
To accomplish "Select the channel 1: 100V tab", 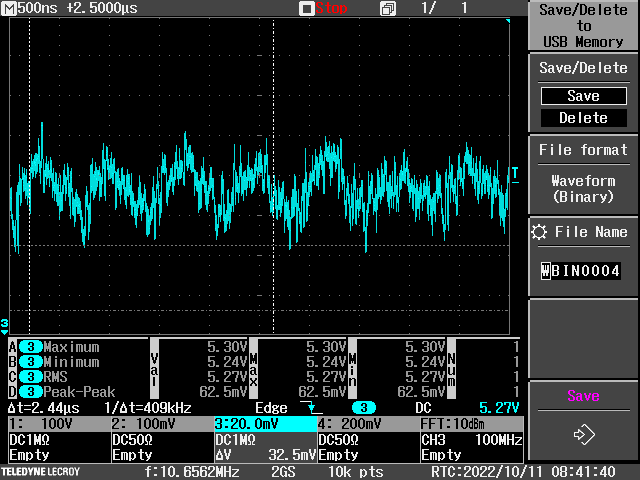I will 55,424.
